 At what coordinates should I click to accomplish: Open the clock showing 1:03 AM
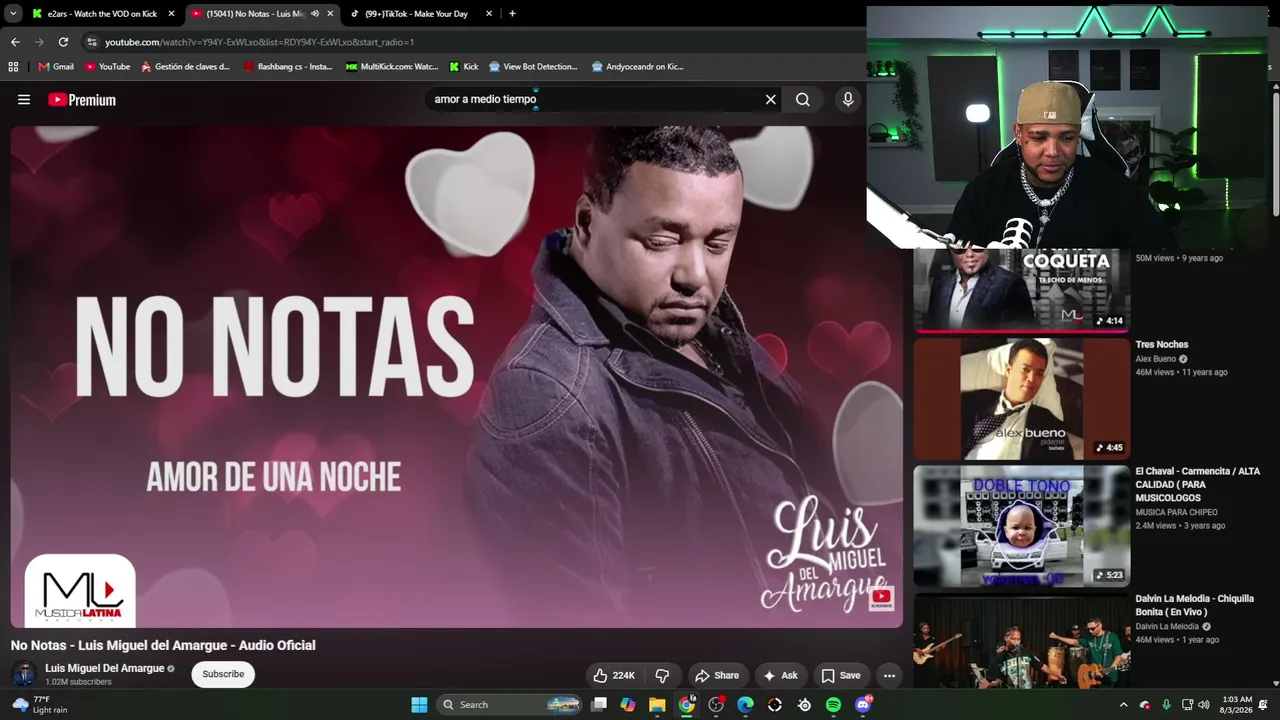coord(1236,705)
